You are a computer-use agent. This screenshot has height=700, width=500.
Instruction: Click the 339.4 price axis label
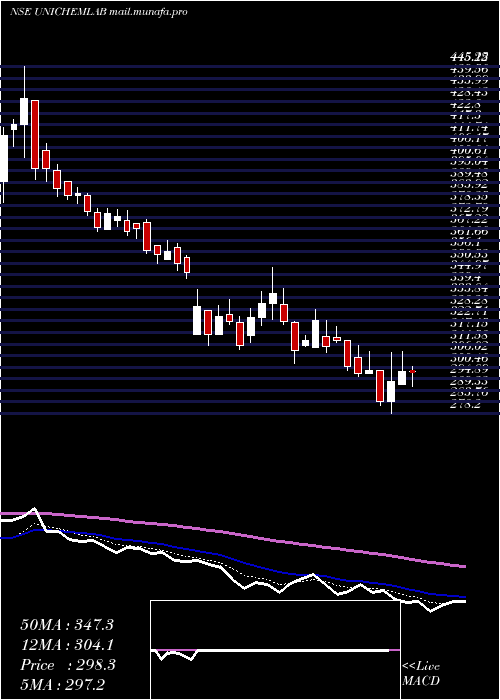coord(466,278)
